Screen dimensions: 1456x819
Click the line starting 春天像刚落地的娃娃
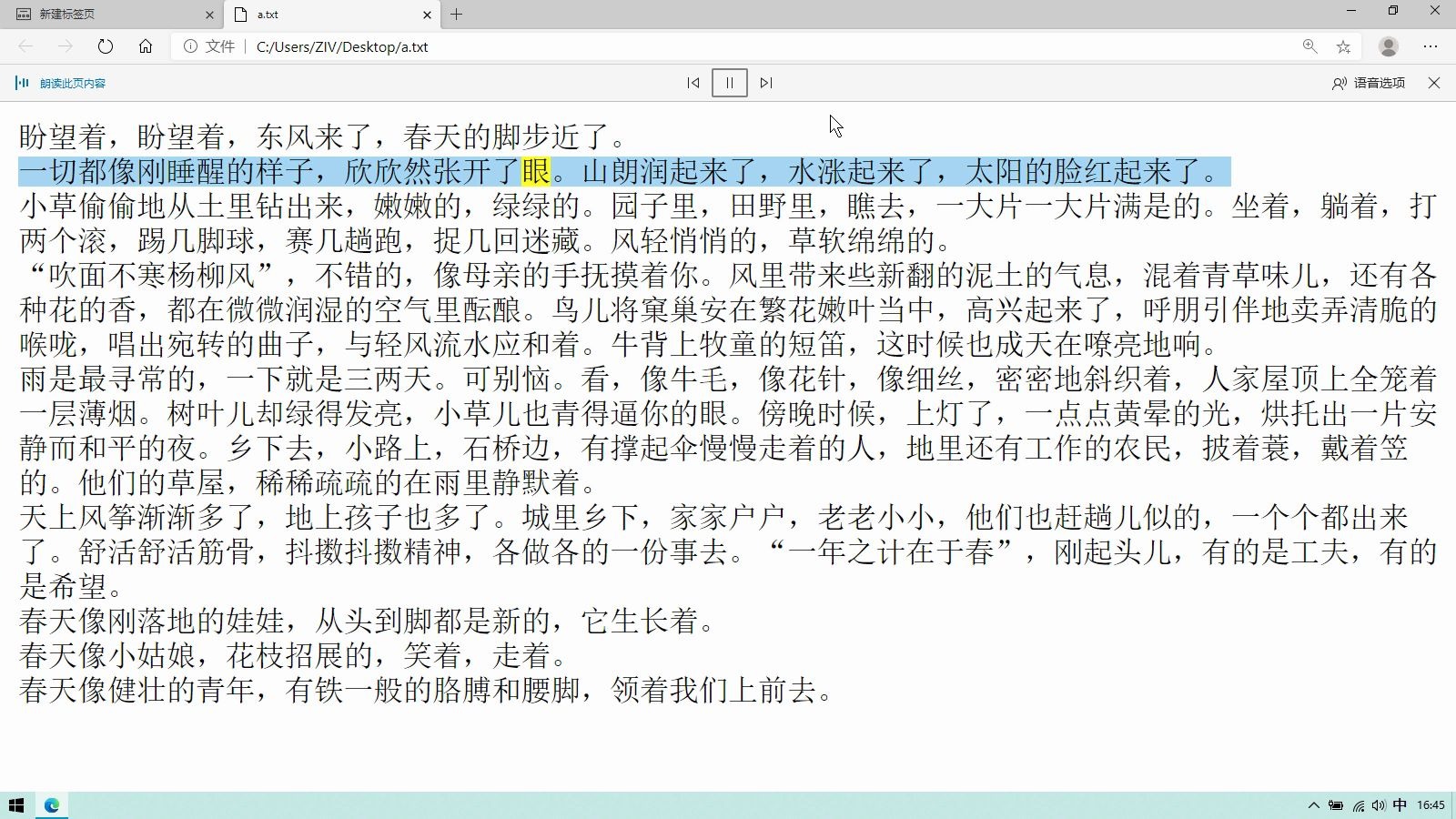[x=367, y=621]
